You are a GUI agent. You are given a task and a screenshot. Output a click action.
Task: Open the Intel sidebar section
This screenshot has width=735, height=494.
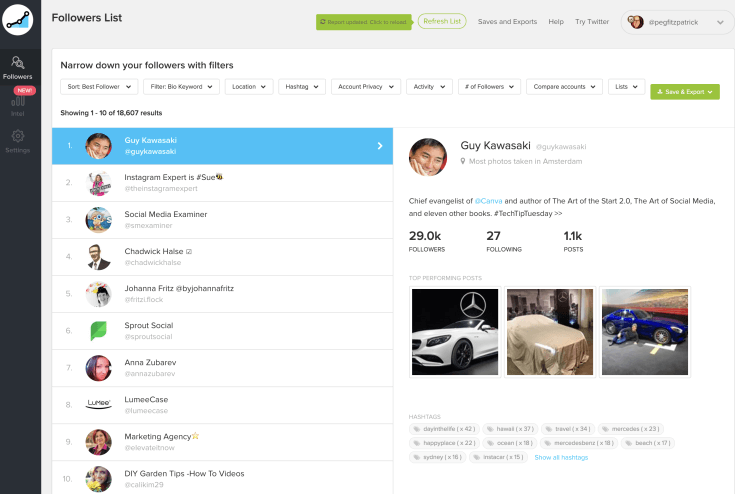[x=18, y=105]
